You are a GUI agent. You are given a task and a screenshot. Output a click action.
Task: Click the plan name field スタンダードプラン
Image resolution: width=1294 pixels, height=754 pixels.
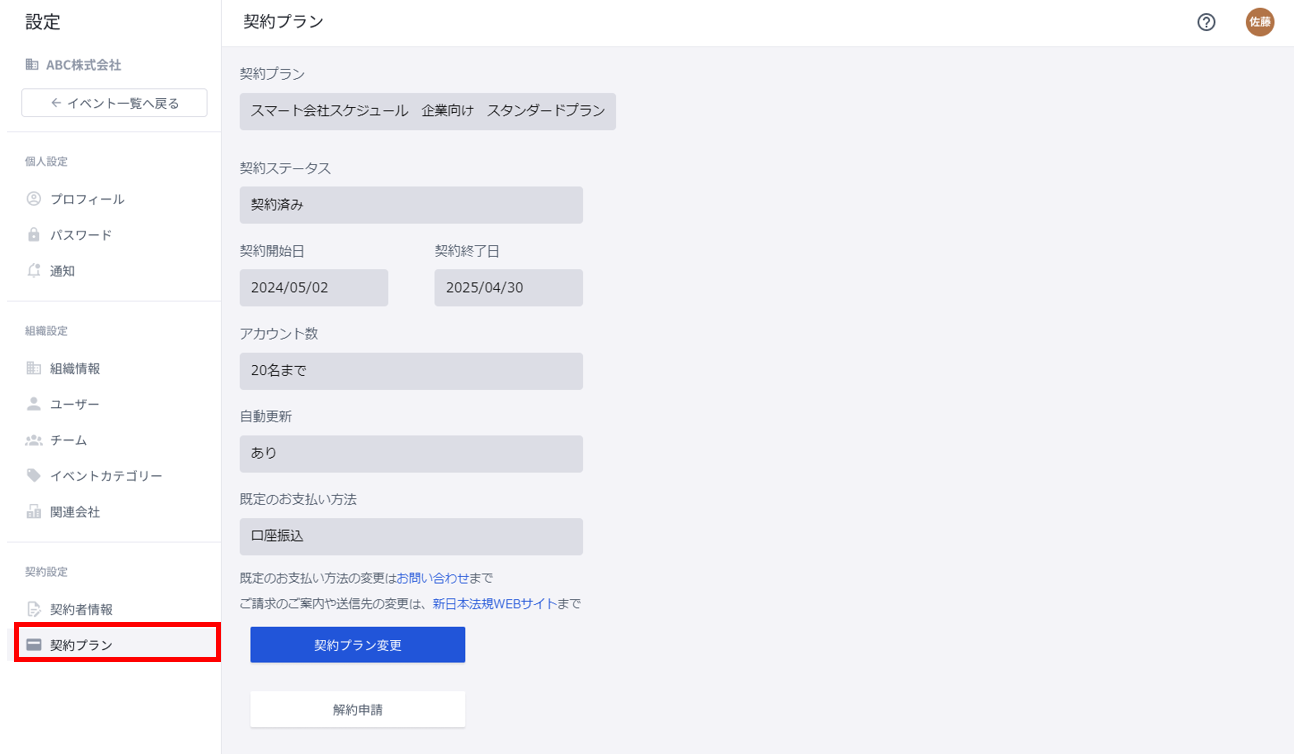(x=428, y=111)
